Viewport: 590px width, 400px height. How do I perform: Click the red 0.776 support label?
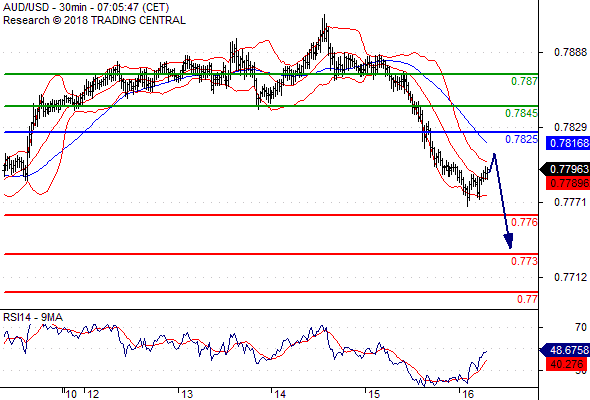[x=524, y=222]
